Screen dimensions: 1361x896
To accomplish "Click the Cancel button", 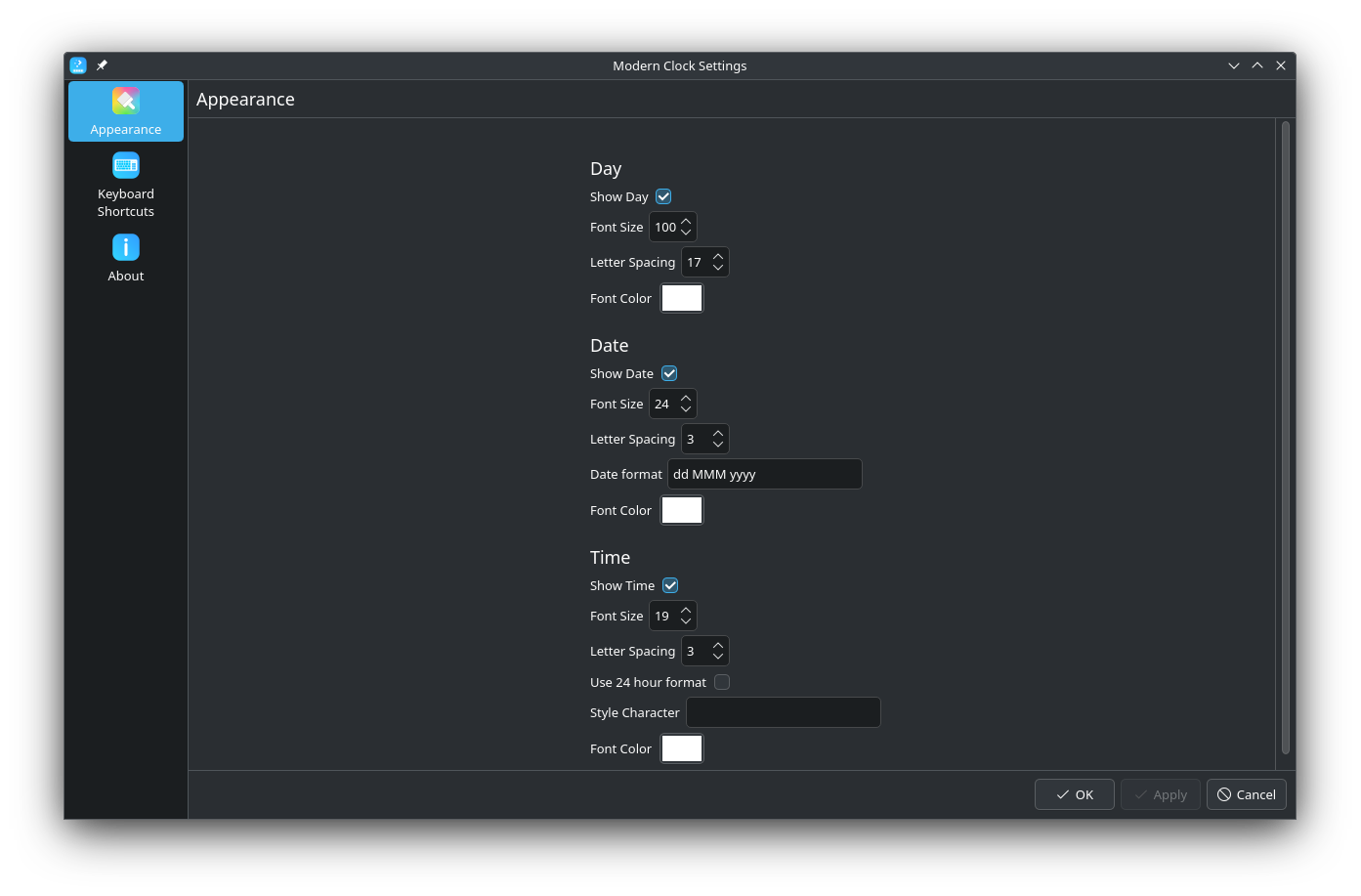I will click(1246, 794).
